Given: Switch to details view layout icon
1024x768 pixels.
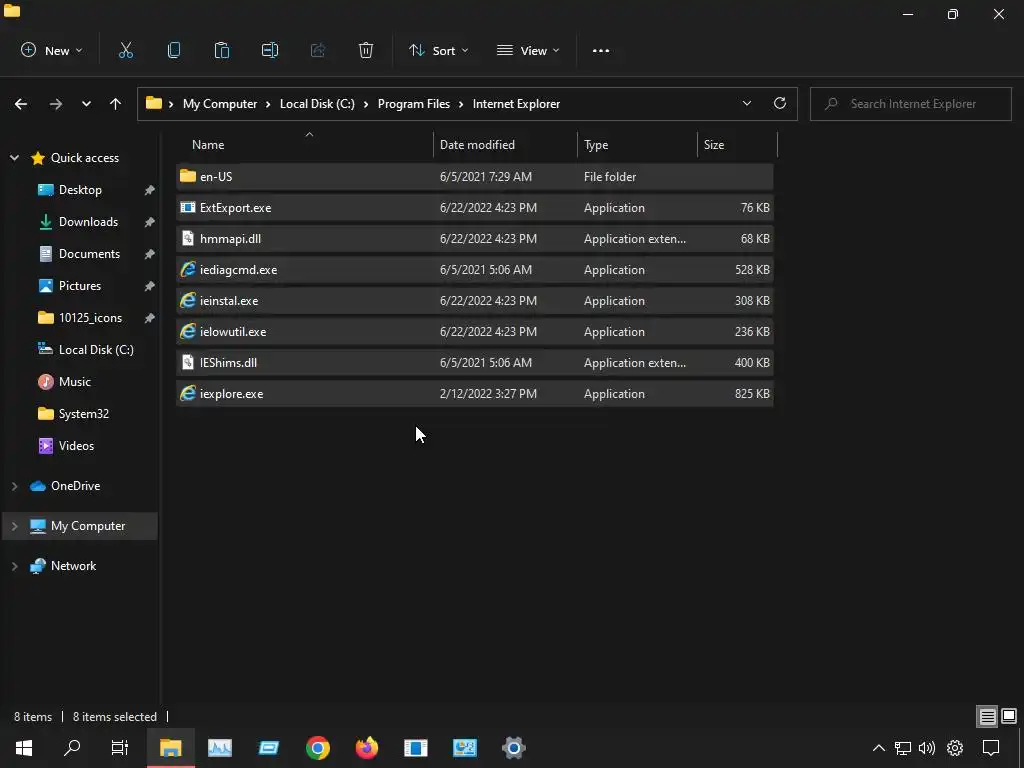Looking at the screenshot, I should [987, 717].
